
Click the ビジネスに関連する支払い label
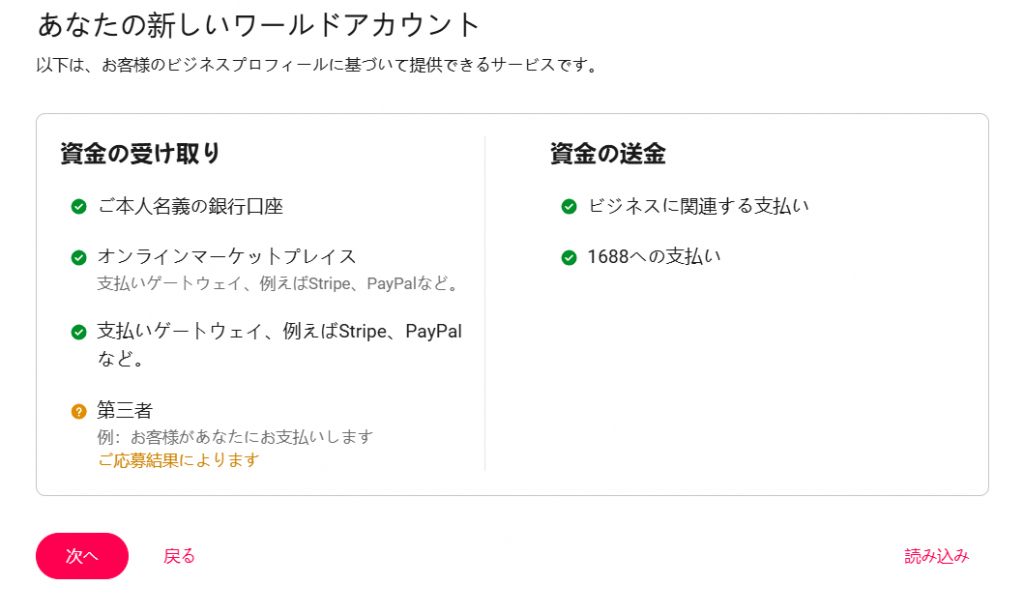coord(698,206)
